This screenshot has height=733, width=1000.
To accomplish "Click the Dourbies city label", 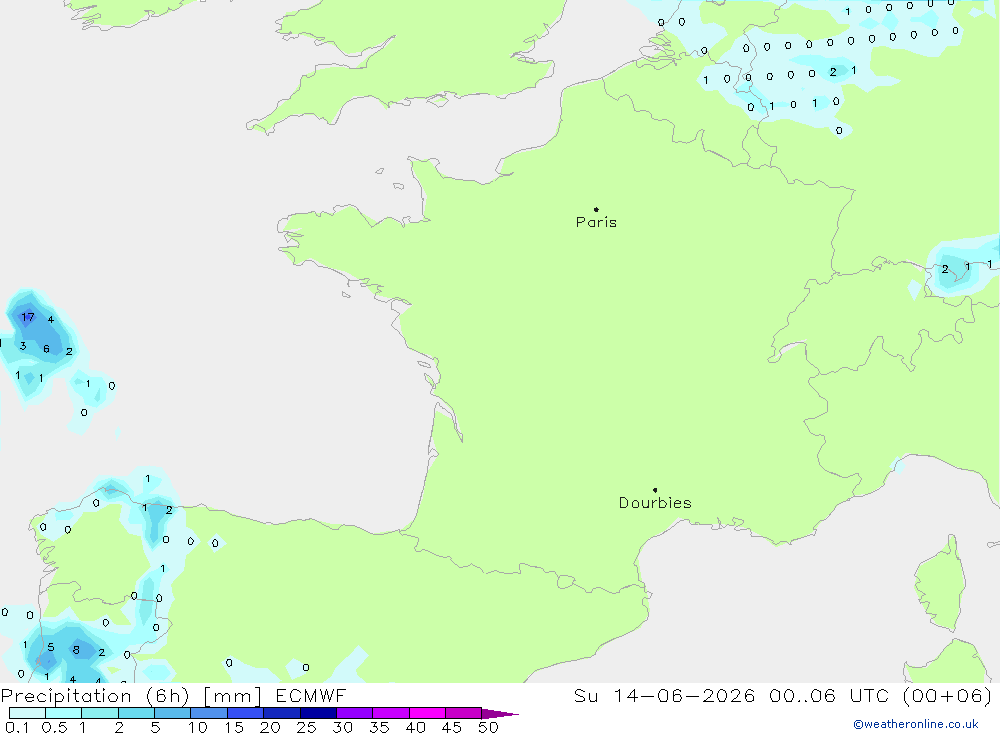I will pyautogui.click(x=655, y=503).
